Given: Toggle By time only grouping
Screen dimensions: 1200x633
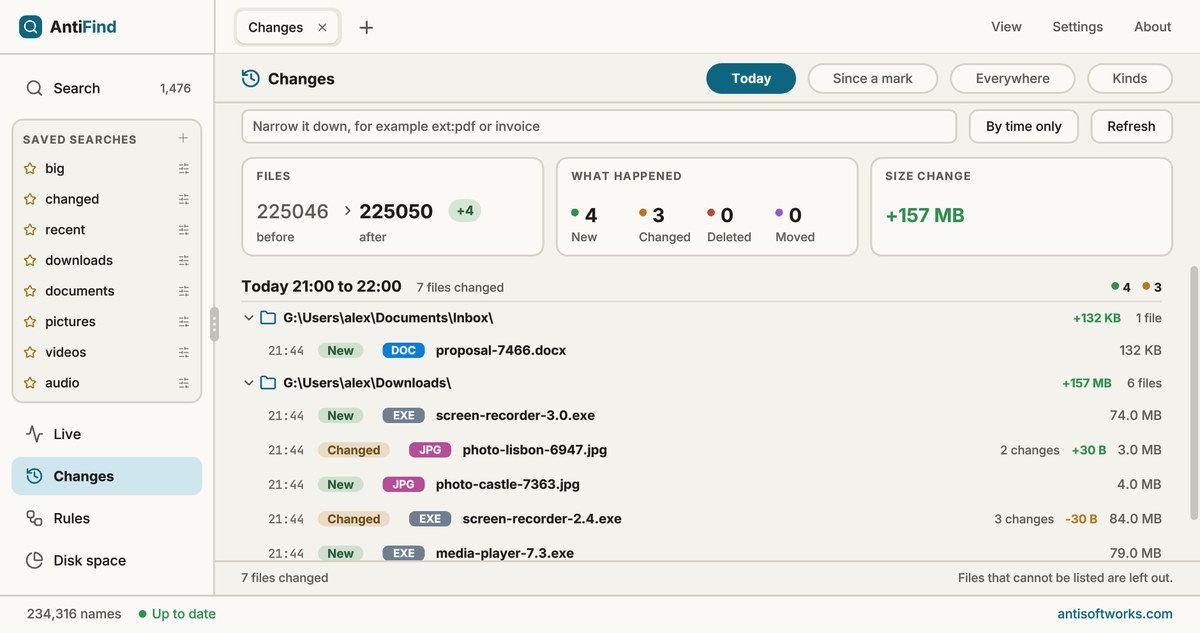Looking at the screenshot, I should (x=1024, y=126).
